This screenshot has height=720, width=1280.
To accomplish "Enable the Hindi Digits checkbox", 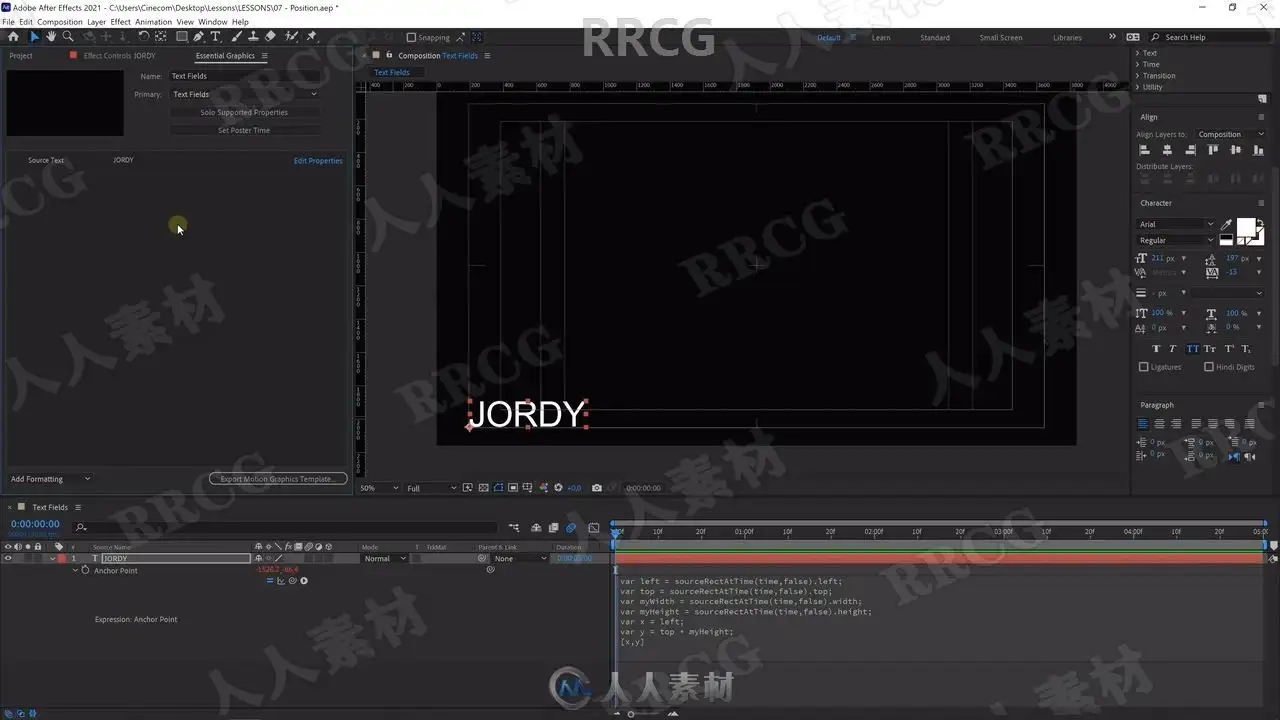I will (1210, 367).
